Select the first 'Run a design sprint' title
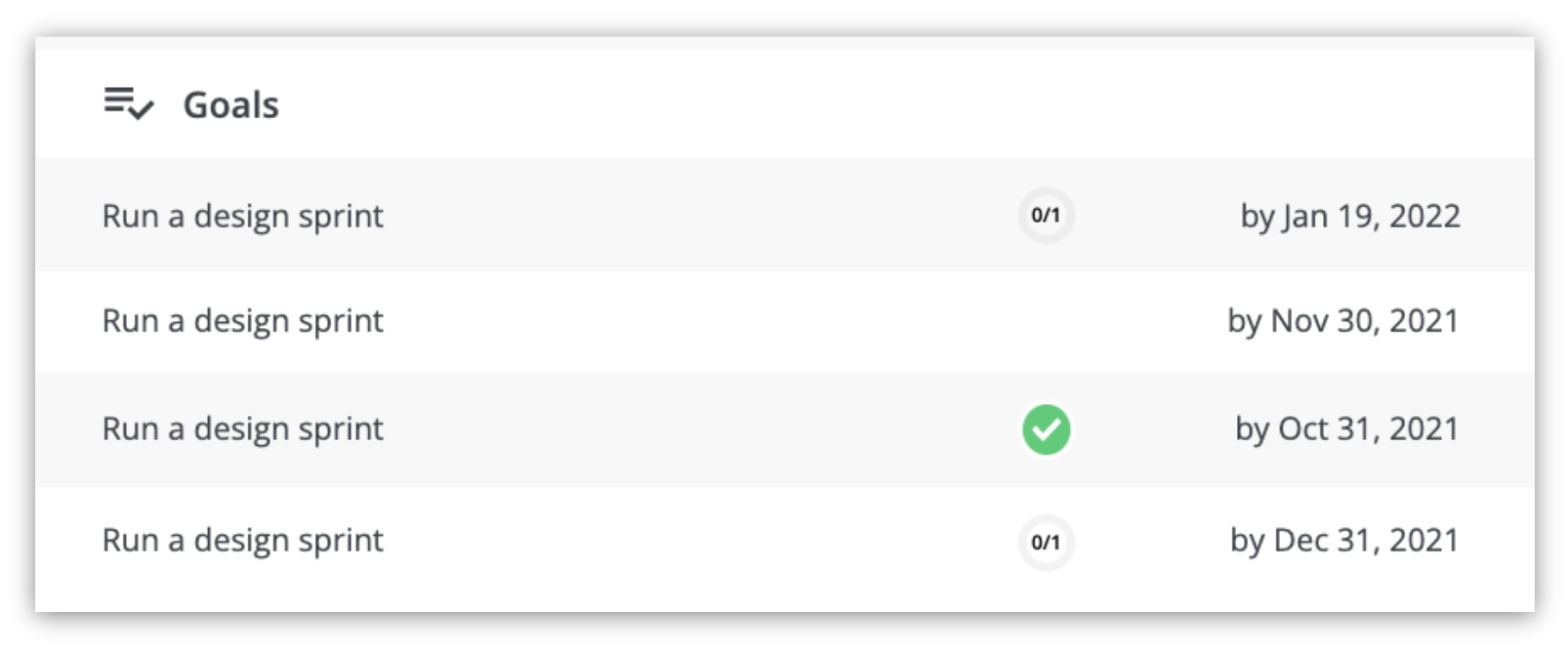 (243, 216)
